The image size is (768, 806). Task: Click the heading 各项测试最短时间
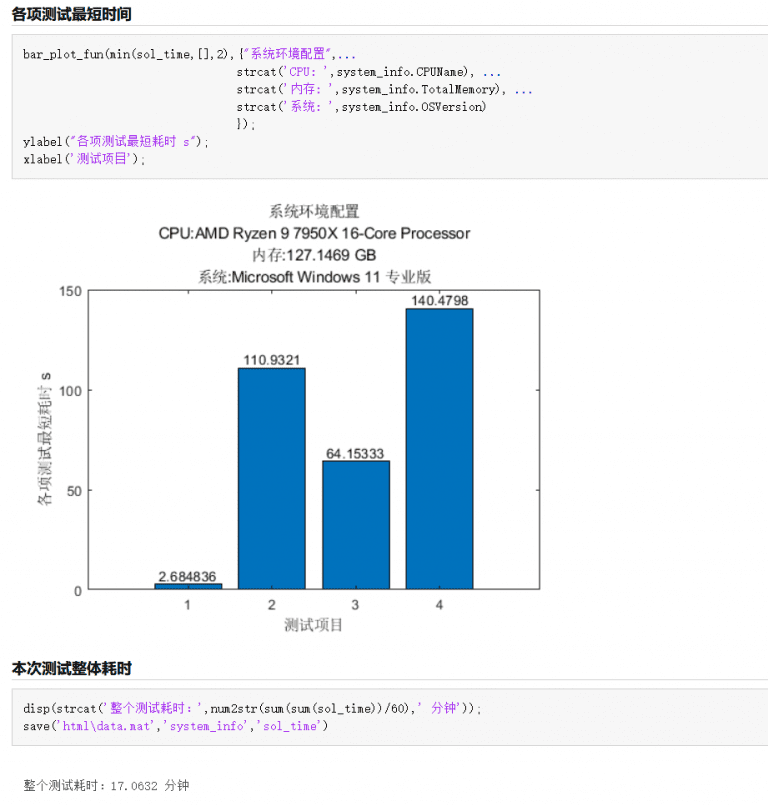point(71,14)
